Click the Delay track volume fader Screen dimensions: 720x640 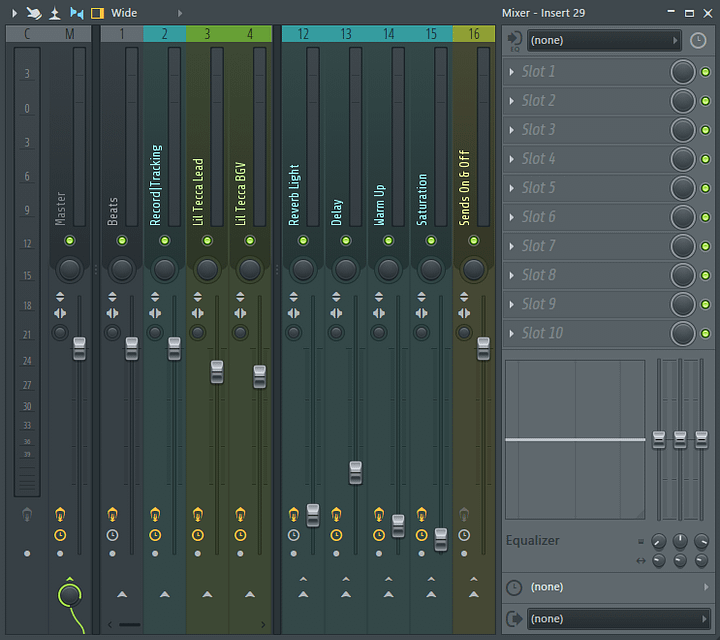coord(355,472)
